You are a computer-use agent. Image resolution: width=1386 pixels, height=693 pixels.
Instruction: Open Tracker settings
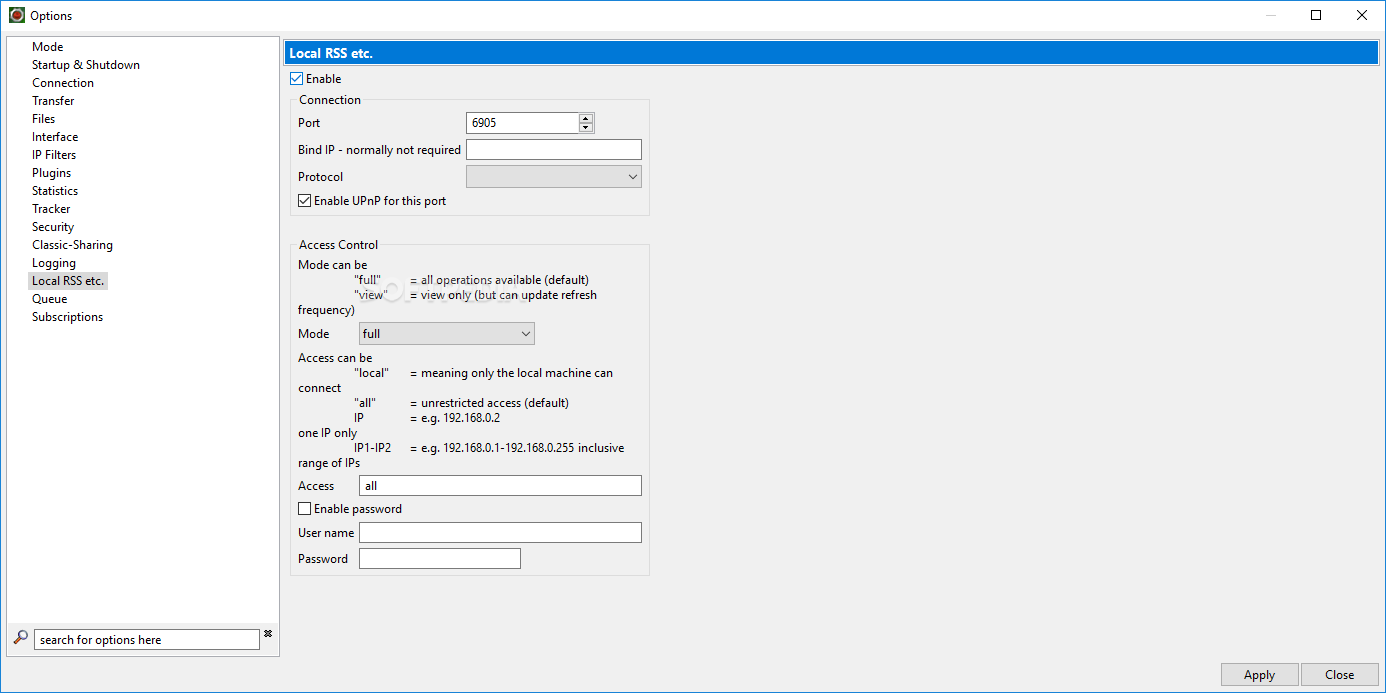click(x=51, y=209)
